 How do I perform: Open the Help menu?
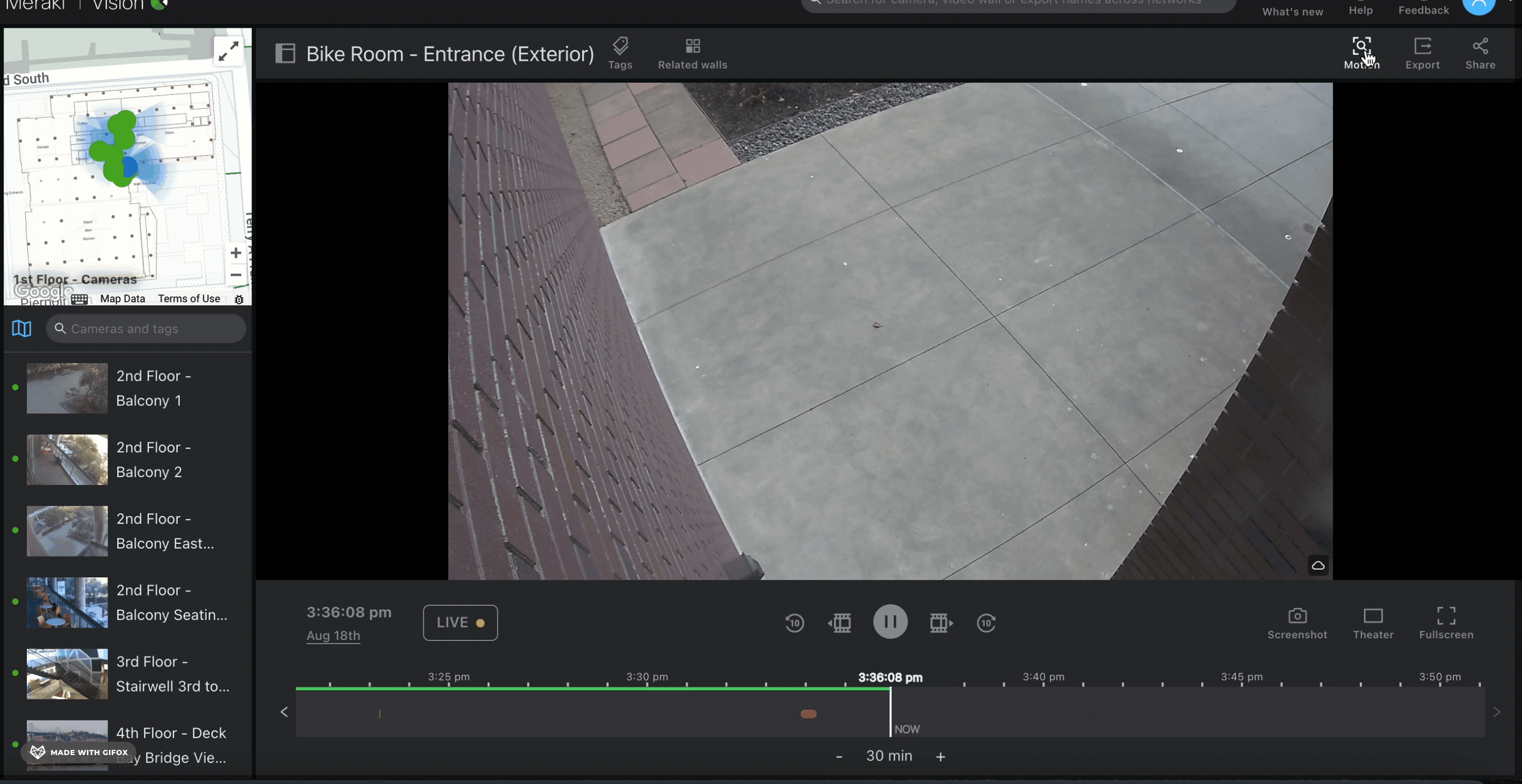click(x=1360, y=10)
